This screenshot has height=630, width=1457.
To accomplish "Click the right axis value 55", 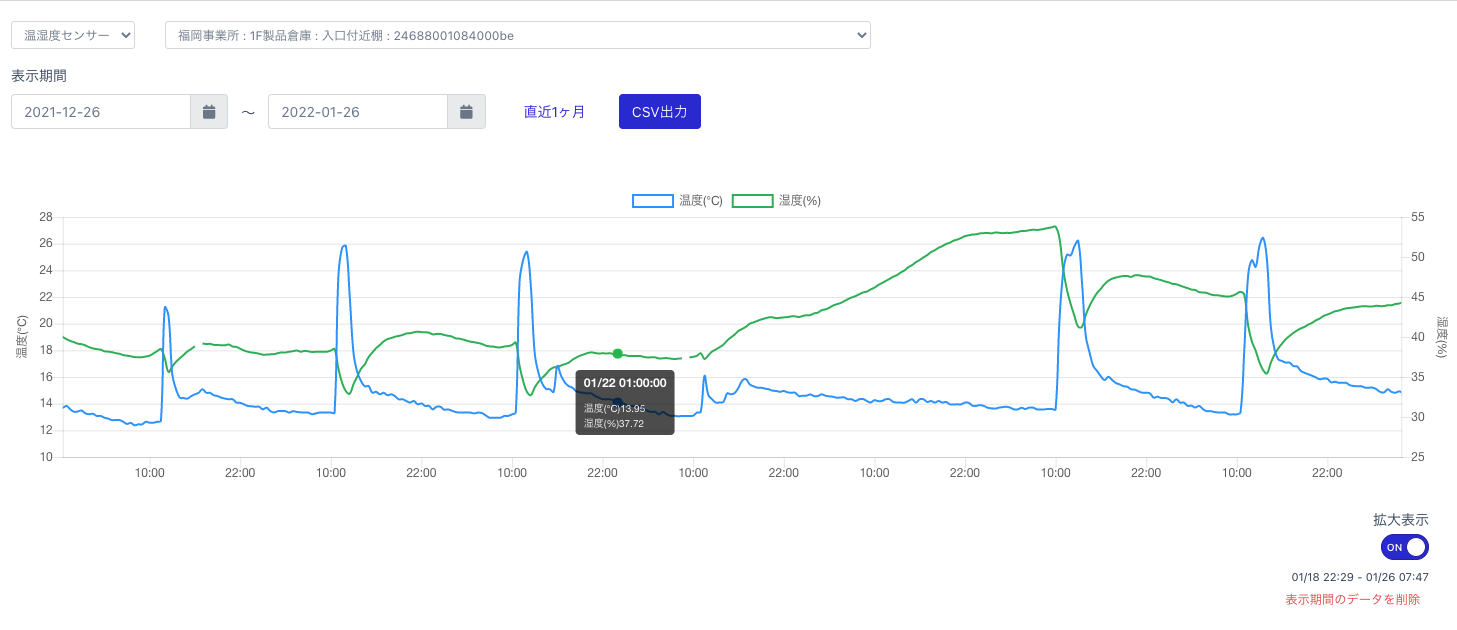I will [x=1418, y=217].
